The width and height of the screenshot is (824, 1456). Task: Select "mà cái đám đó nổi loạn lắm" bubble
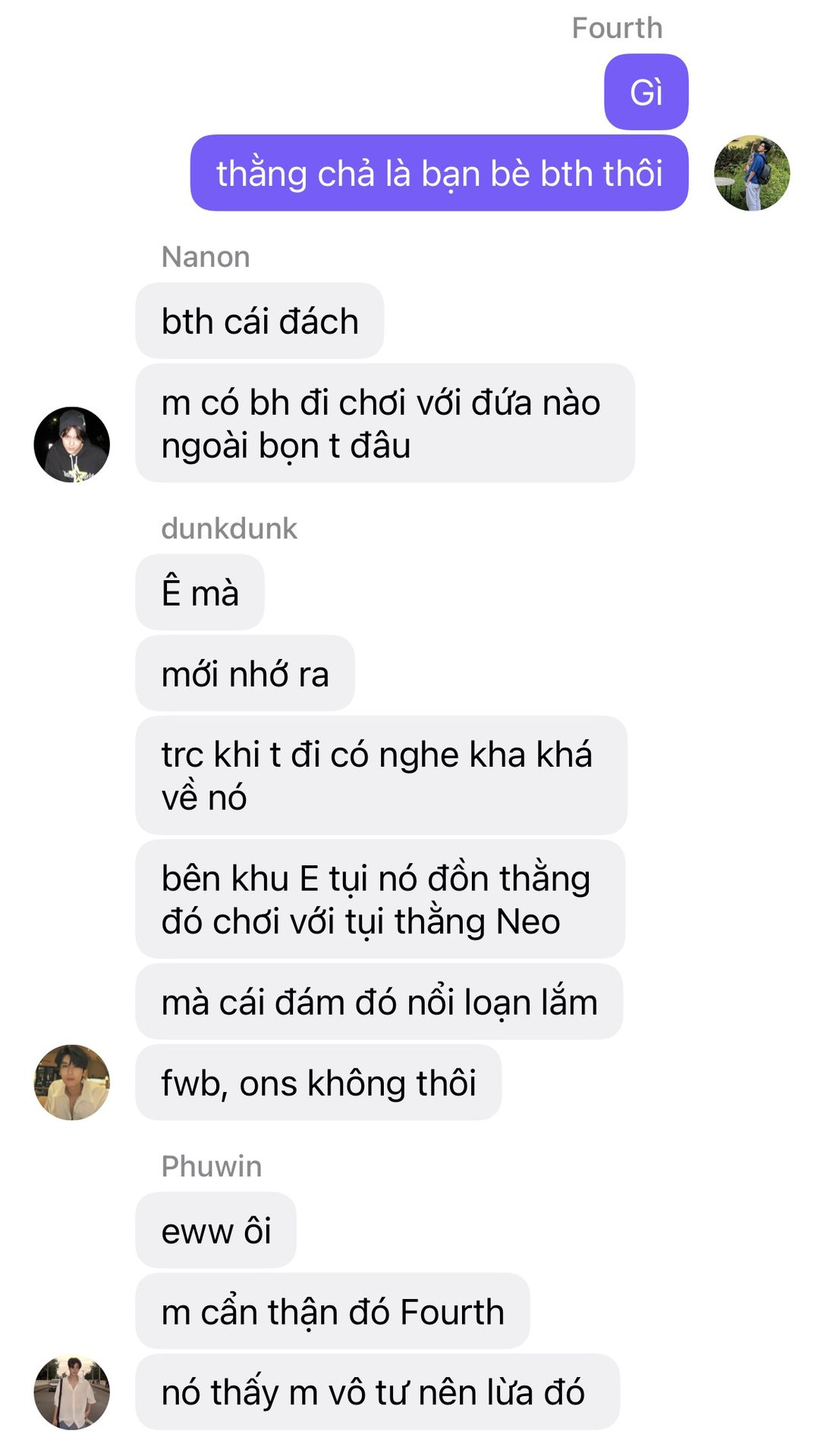(379, 1002)
